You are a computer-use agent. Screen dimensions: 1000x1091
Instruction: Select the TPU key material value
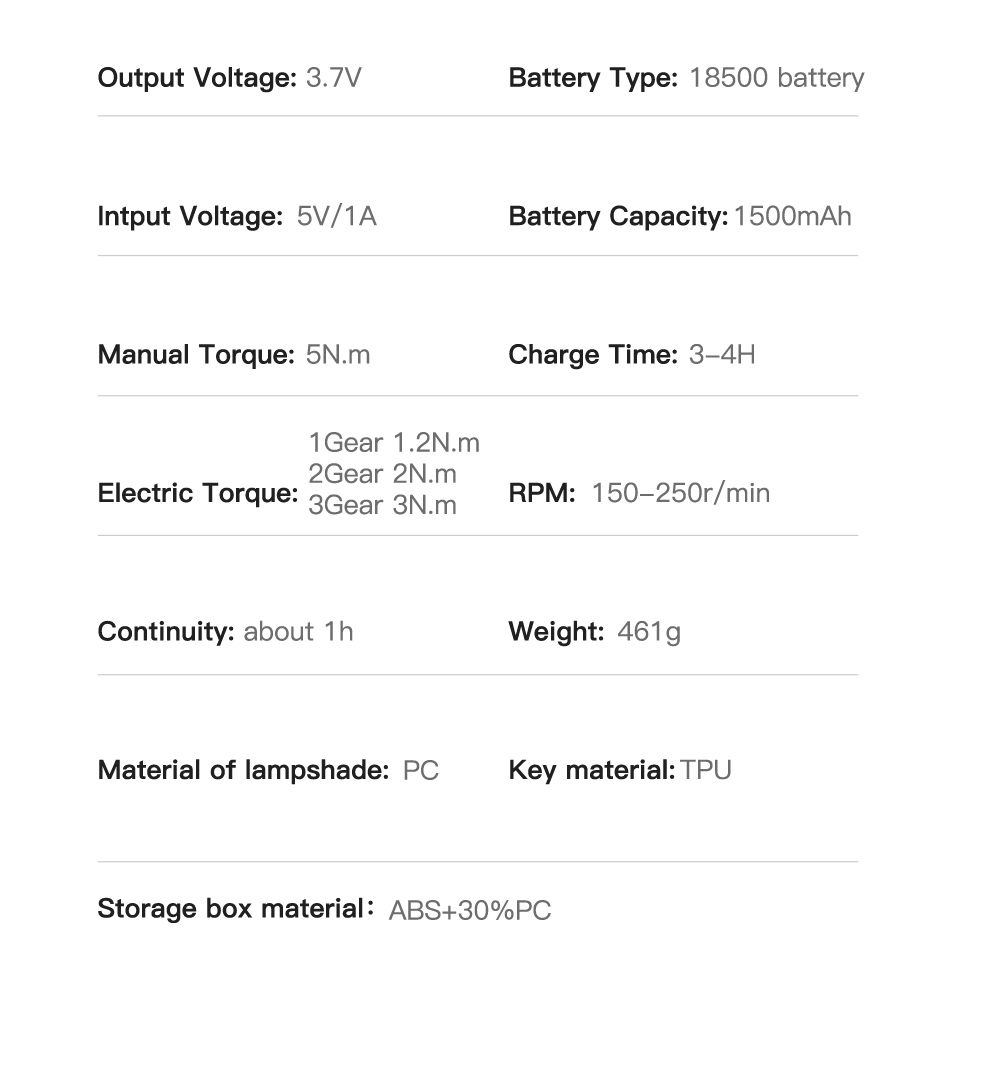point(706,771)
